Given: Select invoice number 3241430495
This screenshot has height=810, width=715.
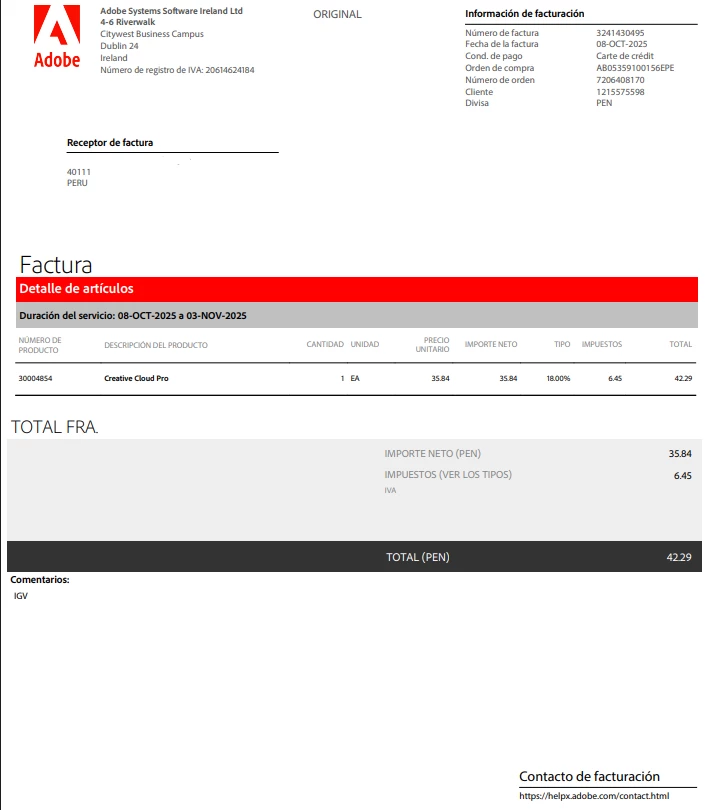Looking at the screenshot, I should point(620,33).
